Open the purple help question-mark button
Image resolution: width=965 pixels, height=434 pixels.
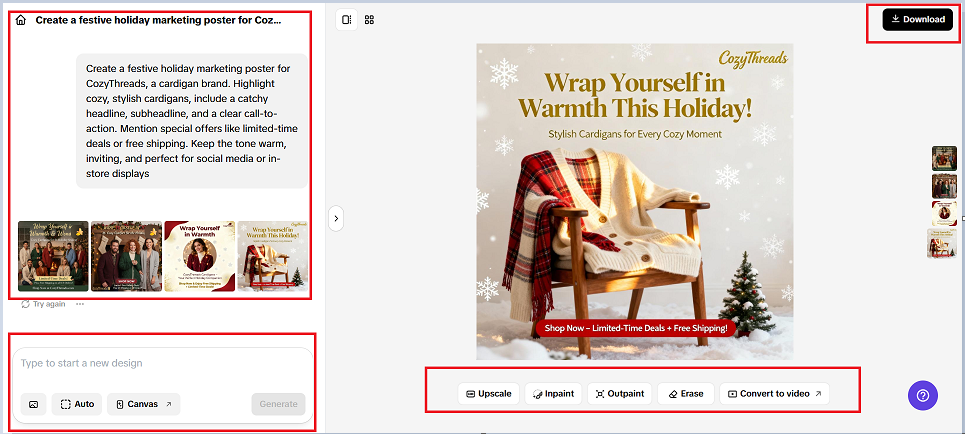922,395
